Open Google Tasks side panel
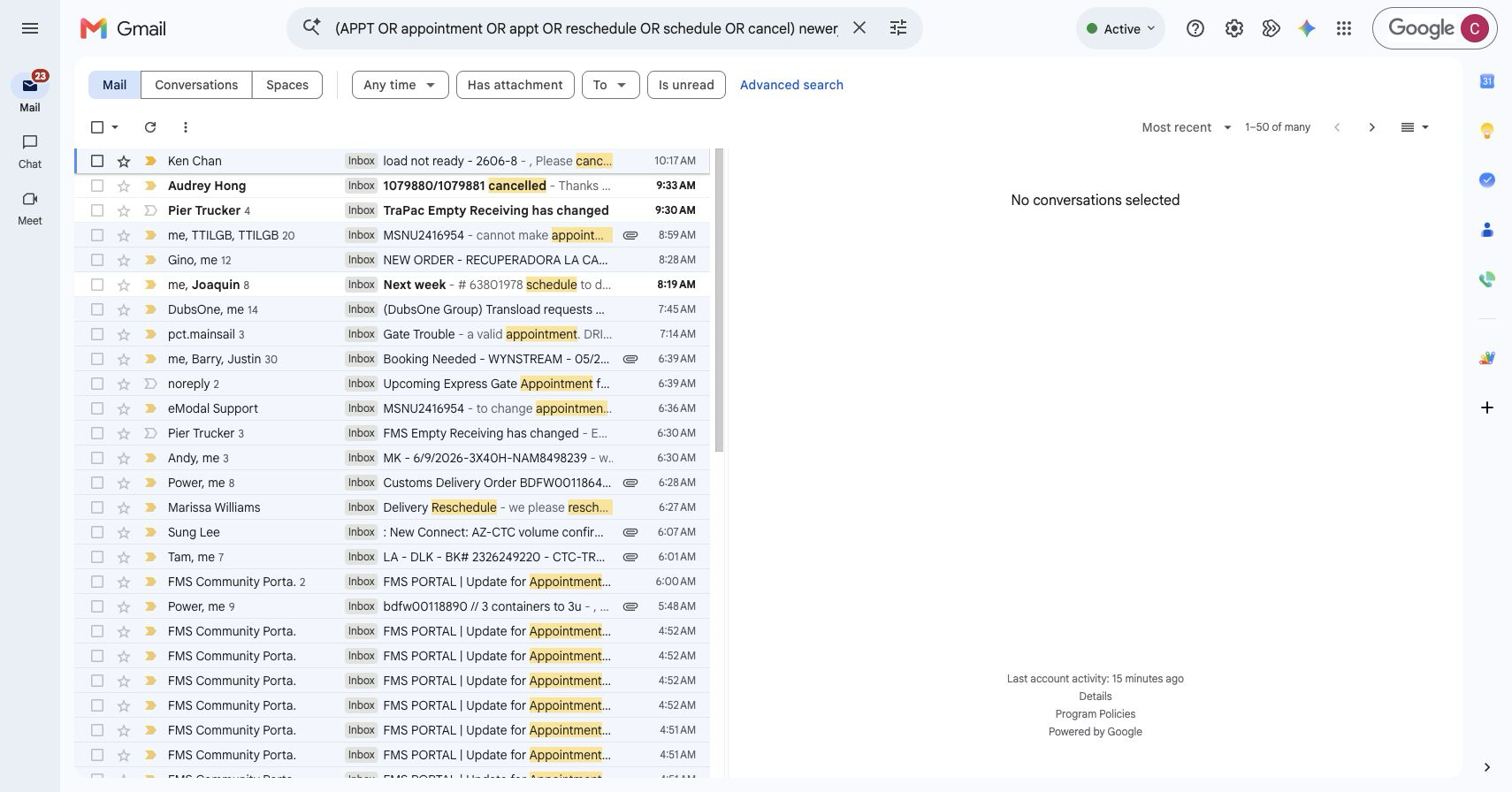This screenshot has width=1512, height=792. click(x=1487, y=180)
